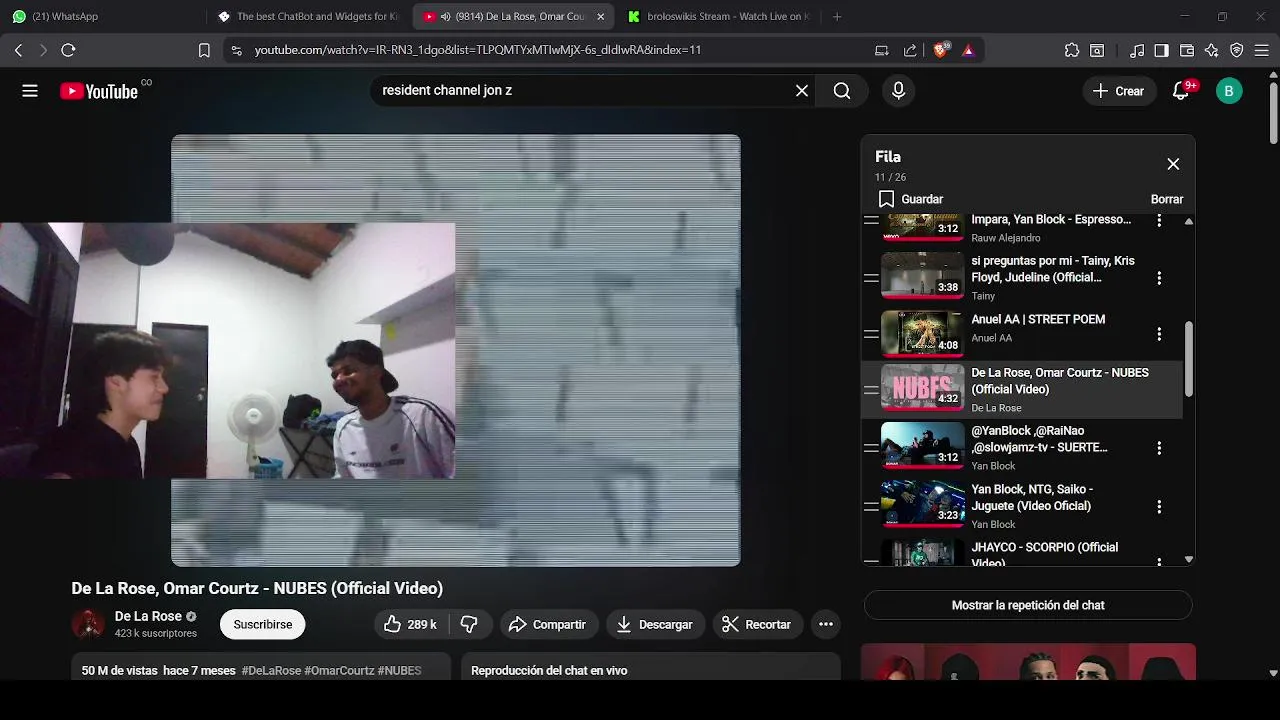This screenshot has width=1280, height=720.
Task: Open the YouTube hamburger guide menu
Action: pos(30,91)
